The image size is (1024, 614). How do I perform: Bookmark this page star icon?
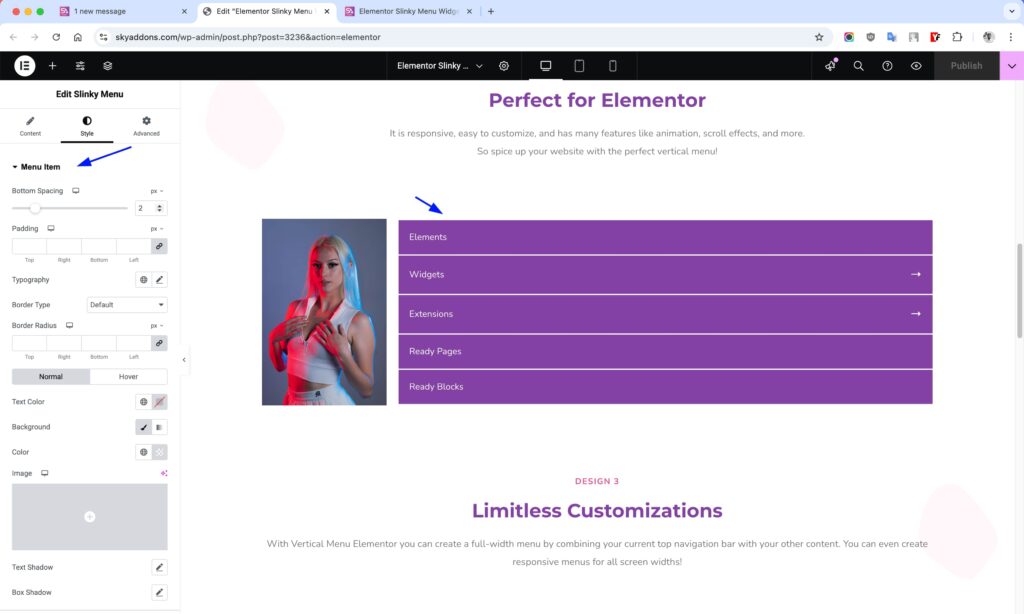point(819,37)
